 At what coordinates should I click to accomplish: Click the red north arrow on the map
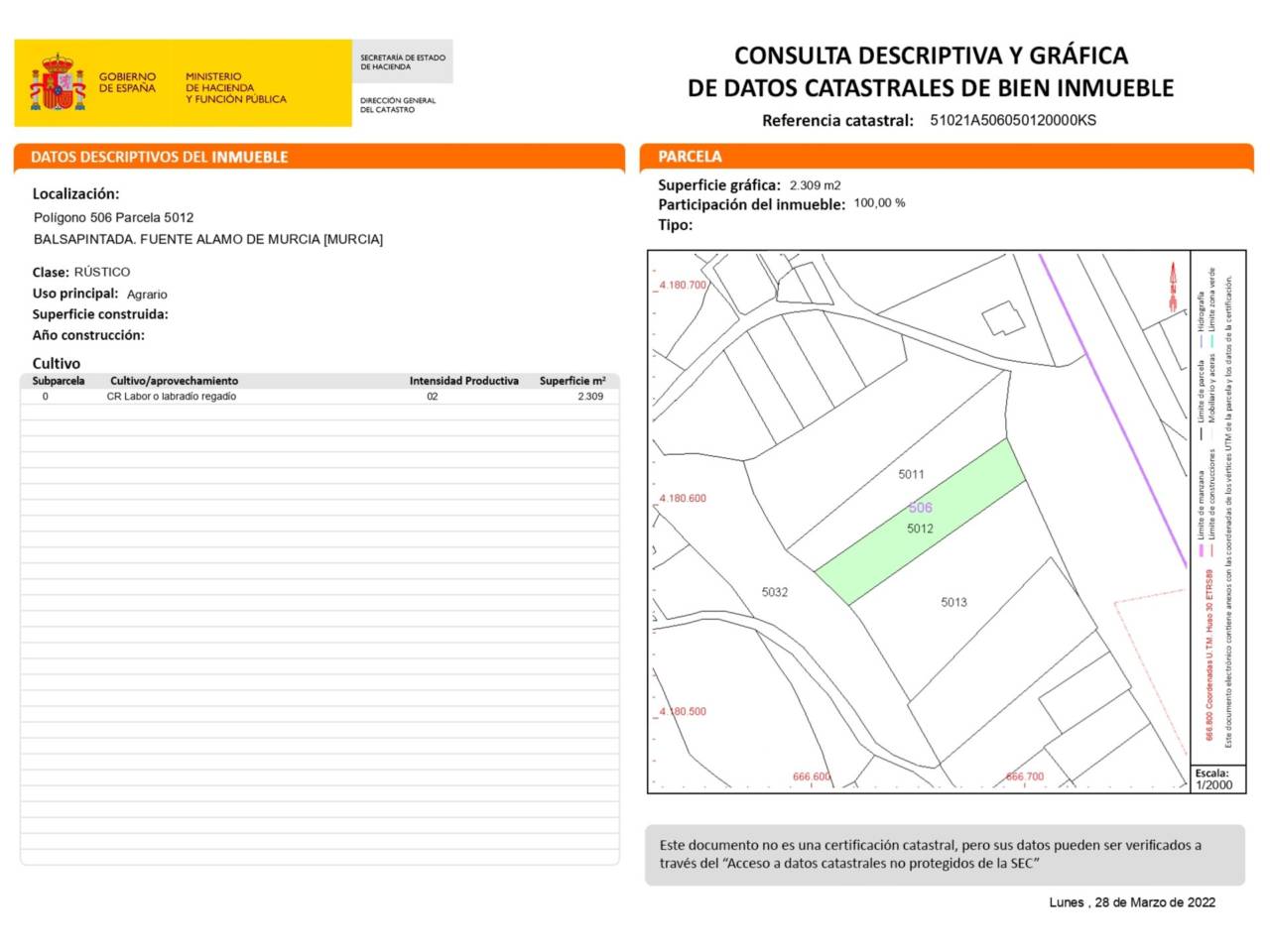(x=1173, y=288)
